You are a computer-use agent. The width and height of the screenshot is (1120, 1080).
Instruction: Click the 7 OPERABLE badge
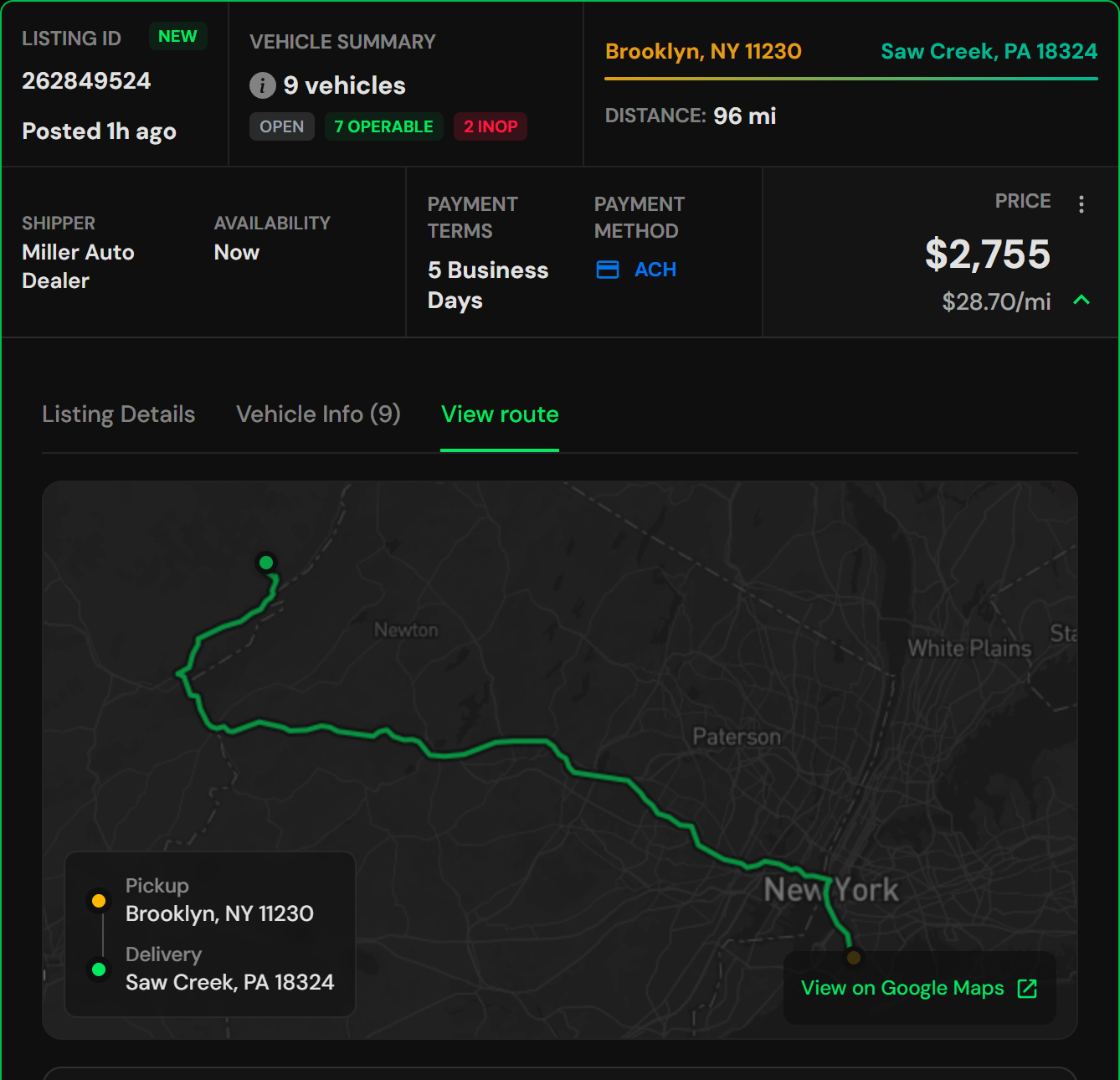(x=384, y=126)
